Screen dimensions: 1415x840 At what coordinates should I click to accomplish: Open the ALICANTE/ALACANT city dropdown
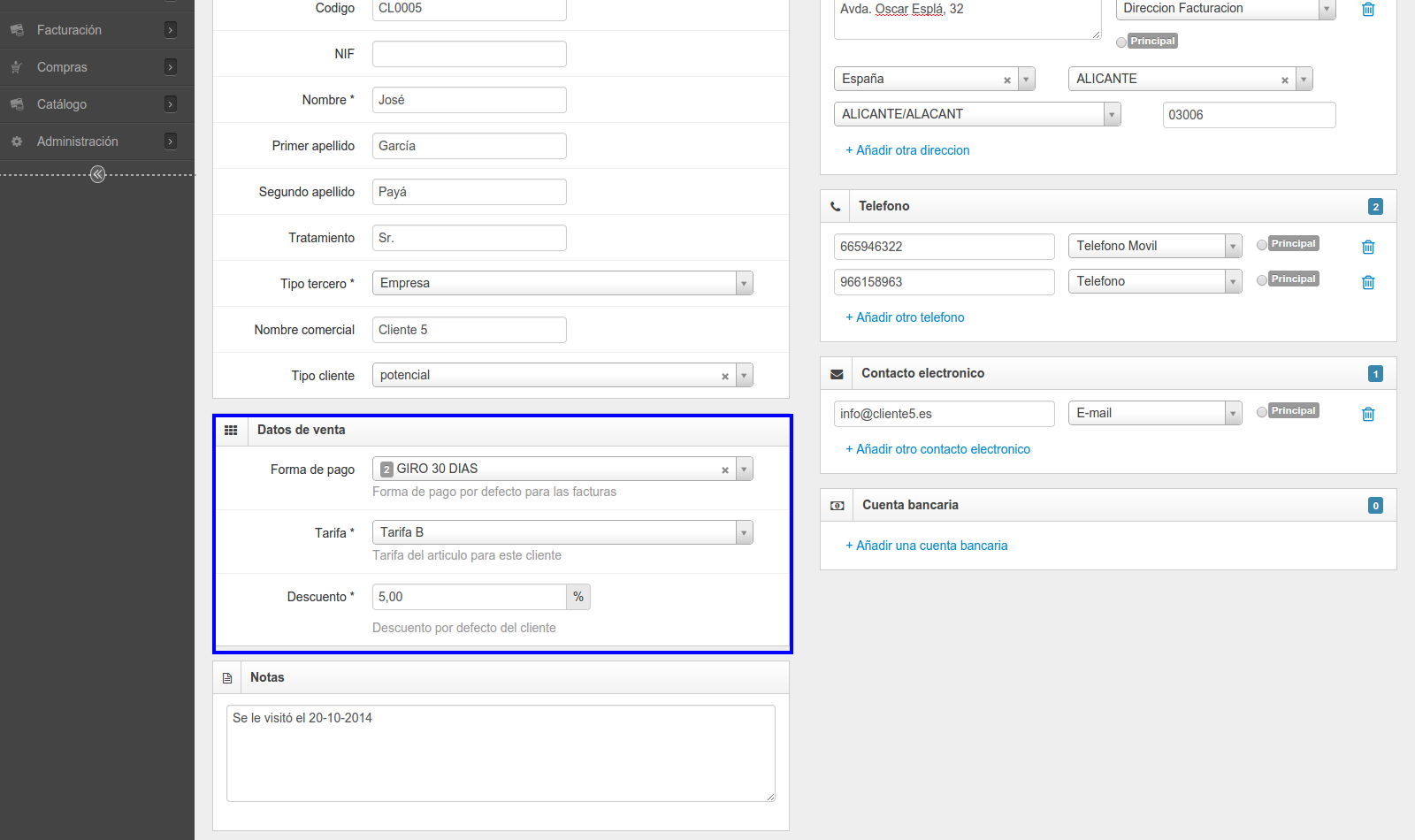click(977, 114)
